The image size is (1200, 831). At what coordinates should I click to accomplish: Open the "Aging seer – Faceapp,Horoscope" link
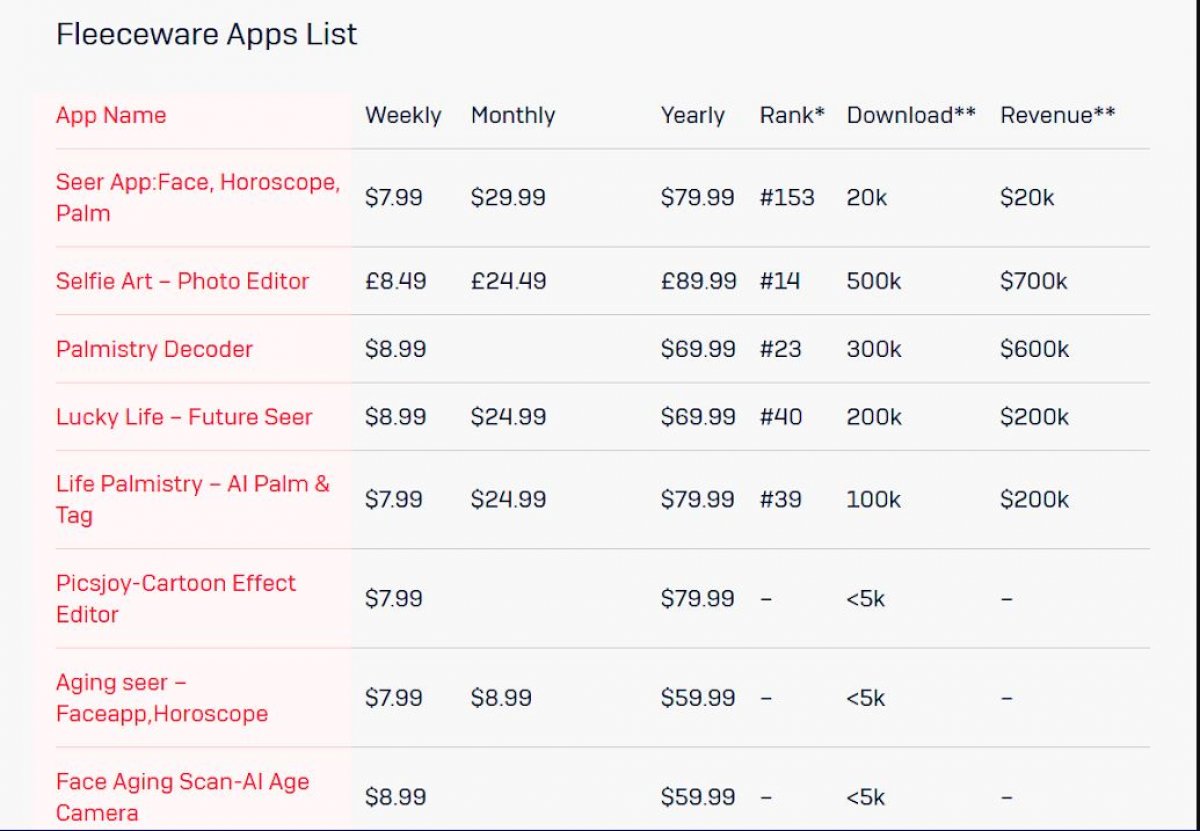tap(160, 697)
